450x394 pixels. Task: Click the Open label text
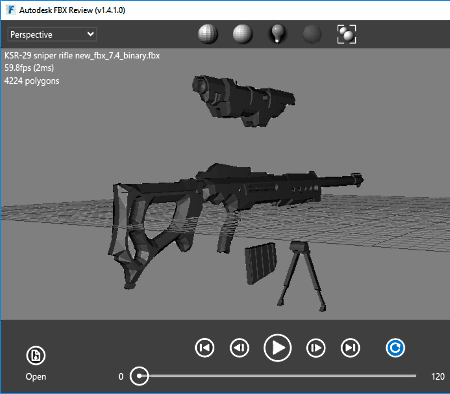tap(36, 377)
